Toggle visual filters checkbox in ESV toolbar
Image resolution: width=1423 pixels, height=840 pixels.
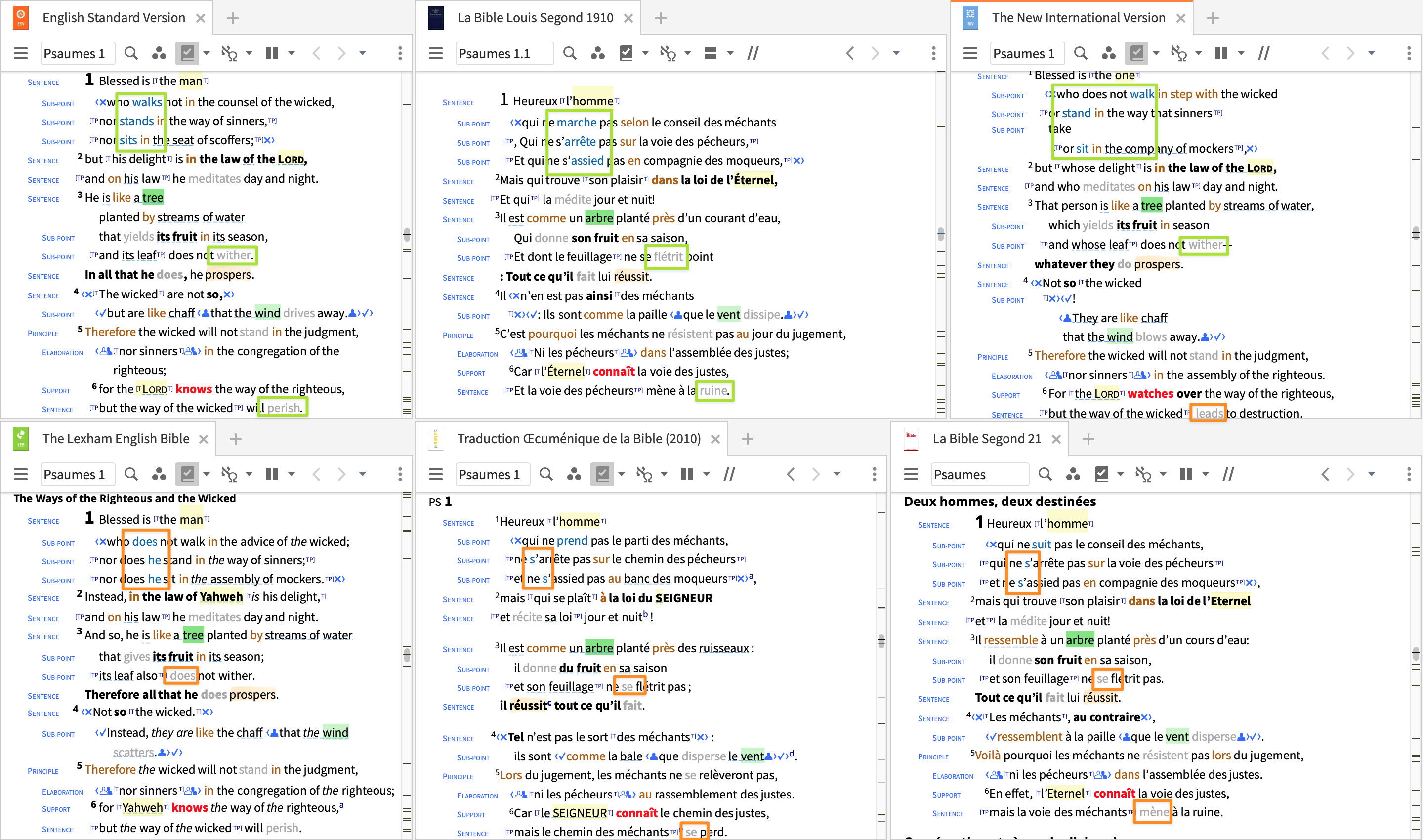click(187, 53)
